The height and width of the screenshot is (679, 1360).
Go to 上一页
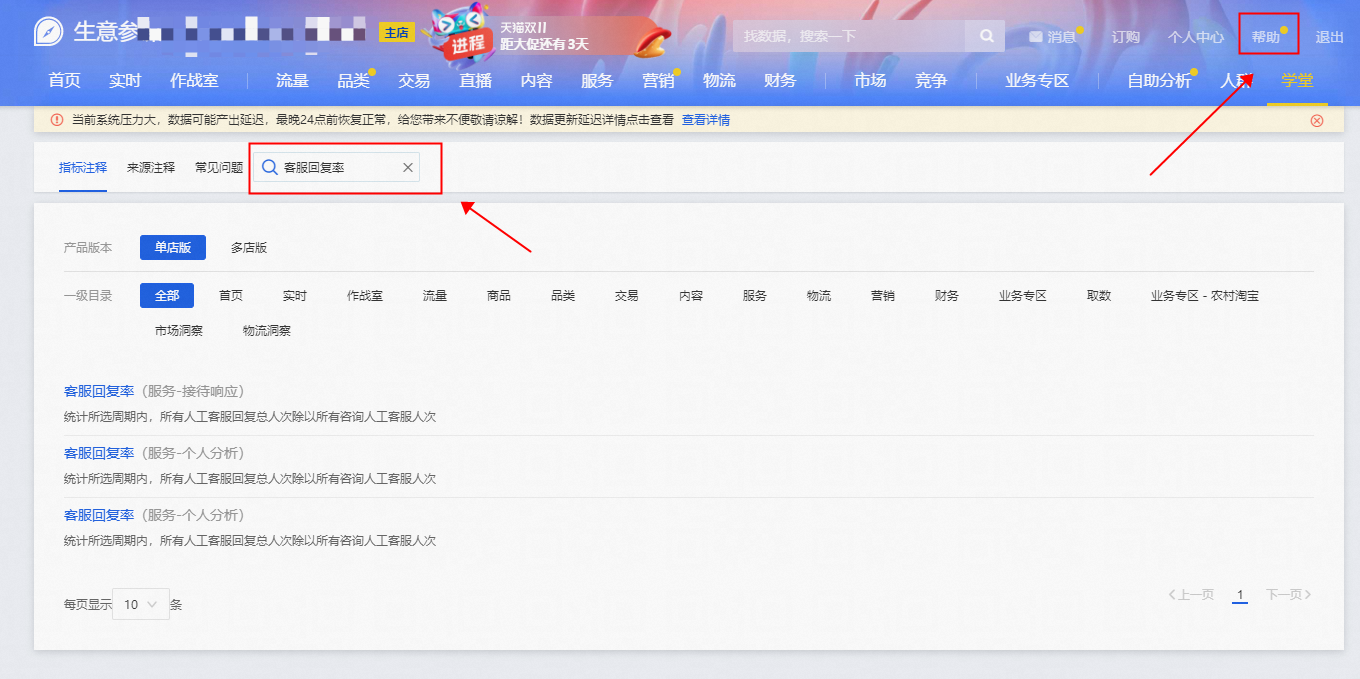[1191, 595]
